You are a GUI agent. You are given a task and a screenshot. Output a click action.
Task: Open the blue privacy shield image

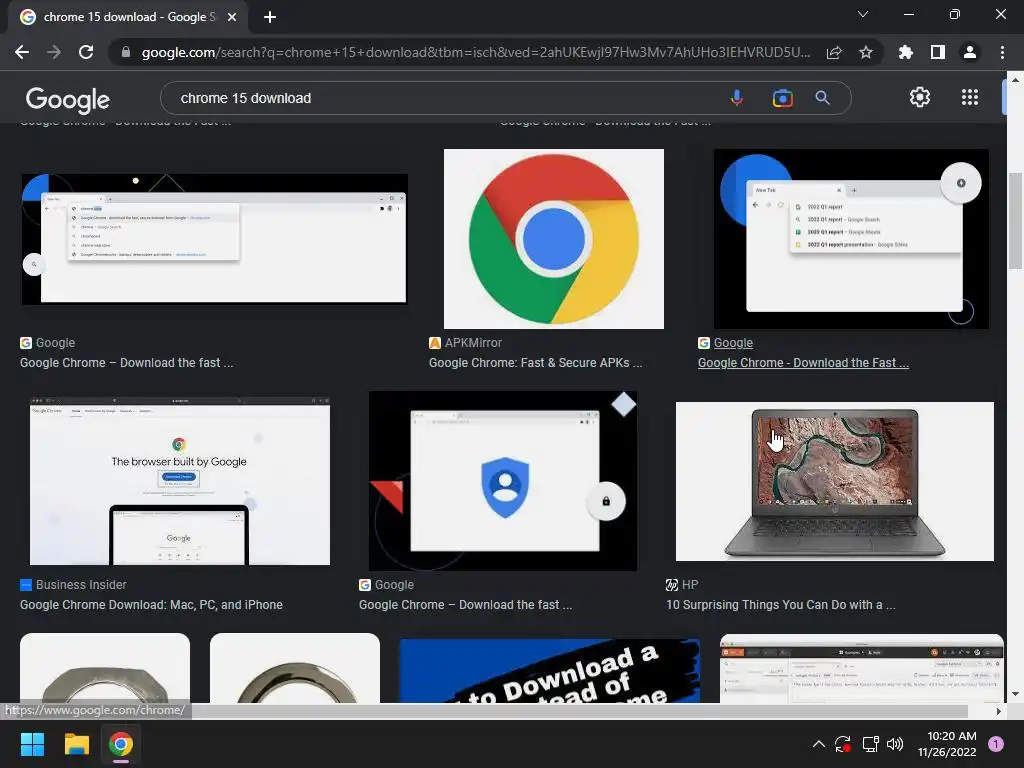point(503,481)
